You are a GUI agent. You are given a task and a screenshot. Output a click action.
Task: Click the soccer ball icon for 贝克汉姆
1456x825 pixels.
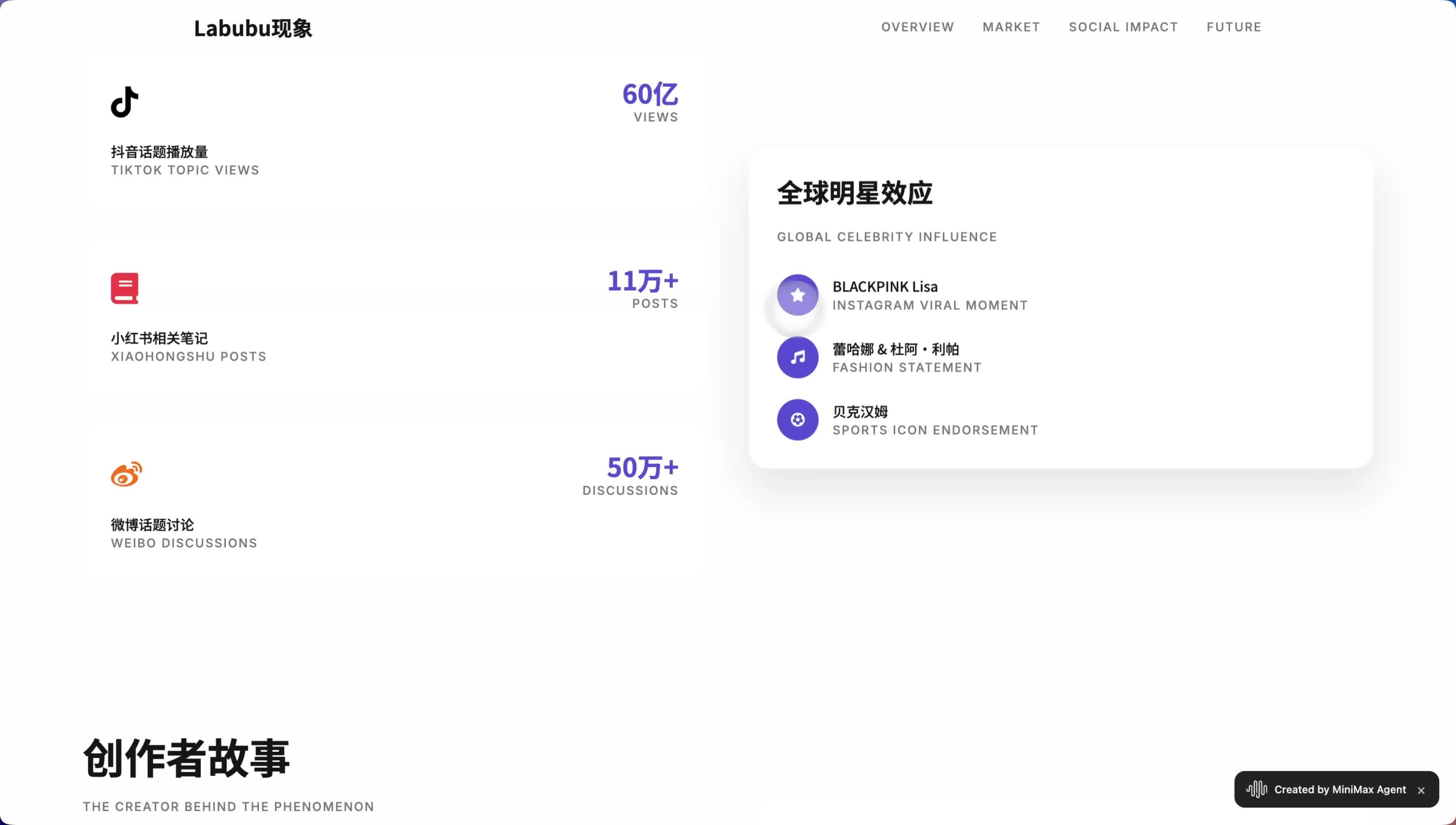coord(797,420)
